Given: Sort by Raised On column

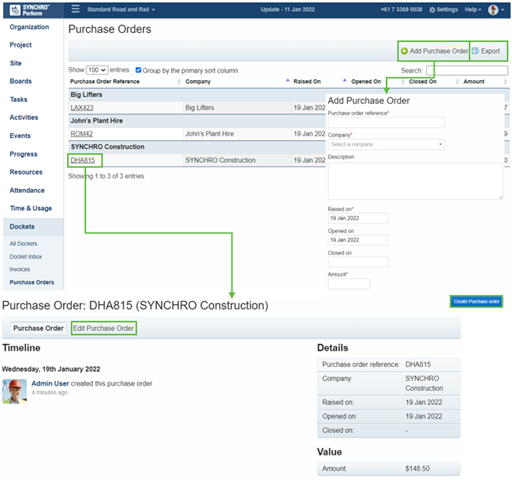Looking at the screenshot, I should coord(319,82).
